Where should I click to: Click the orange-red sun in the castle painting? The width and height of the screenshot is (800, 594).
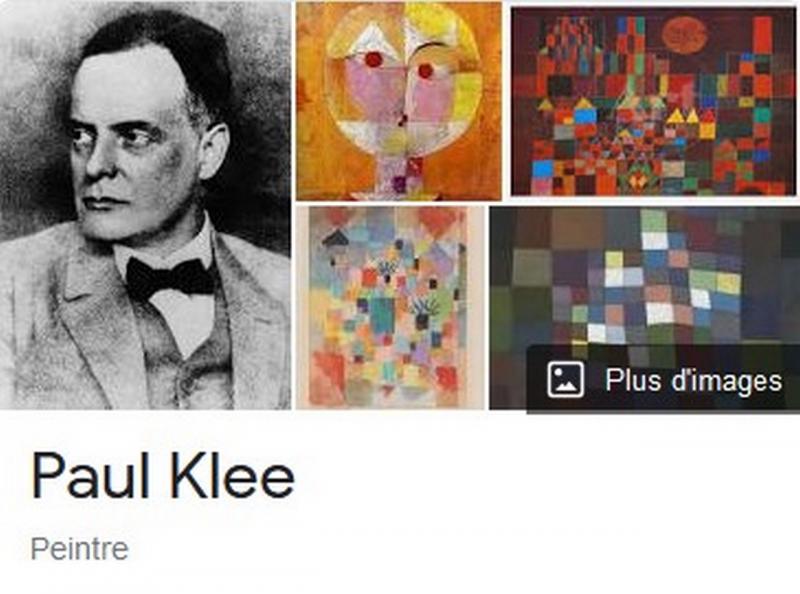[x=684, y=34]
